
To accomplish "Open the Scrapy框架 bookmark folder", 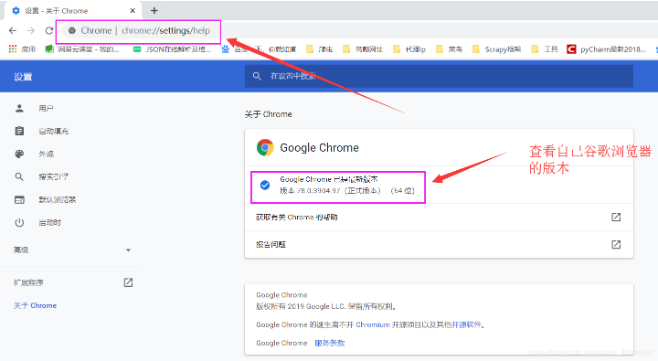I will coord(496,49).
